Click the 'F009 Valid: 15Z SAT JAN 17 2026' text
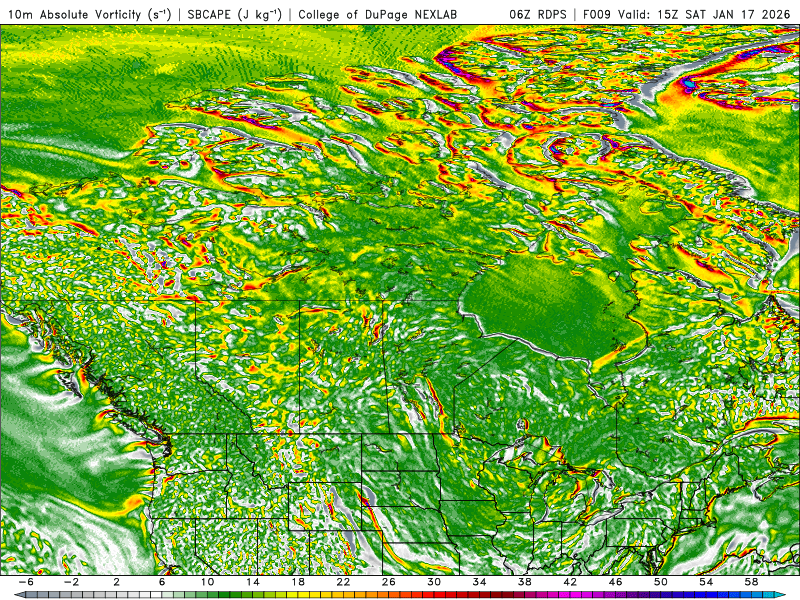 (686, 14)
